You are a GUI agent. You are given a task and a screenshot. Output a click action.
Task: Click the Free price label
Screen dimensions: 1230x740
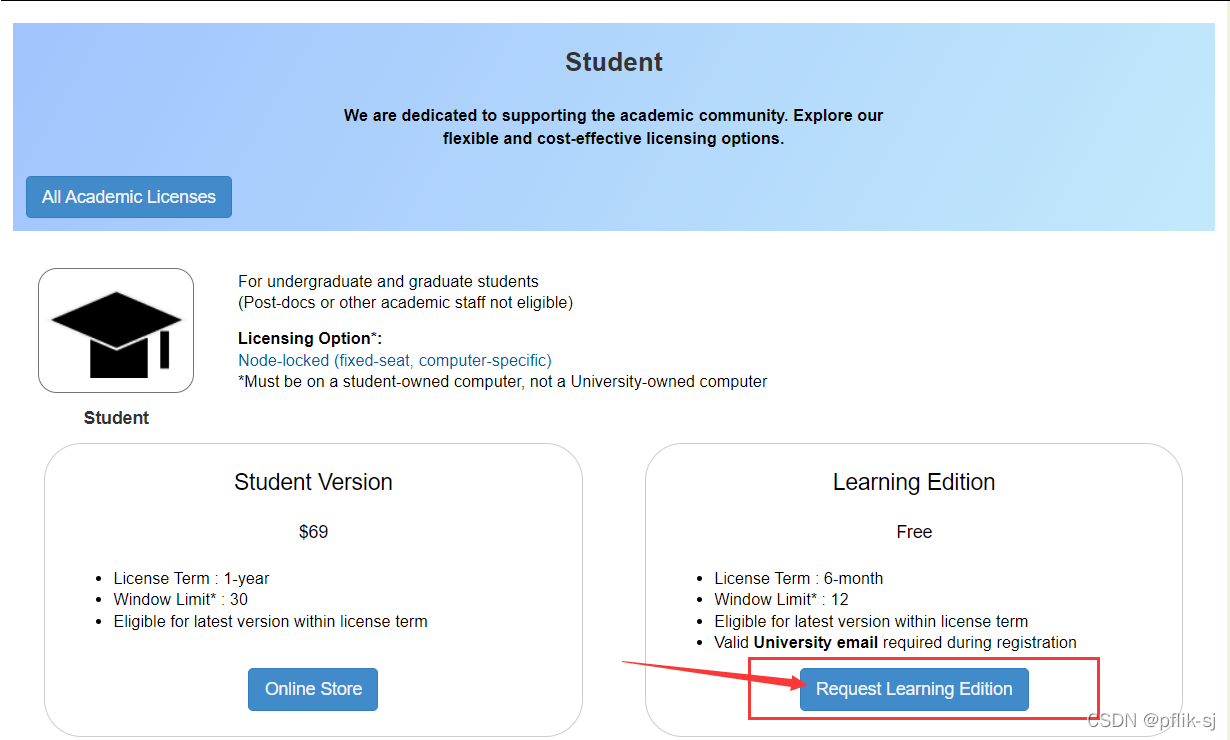coord(914,532)
